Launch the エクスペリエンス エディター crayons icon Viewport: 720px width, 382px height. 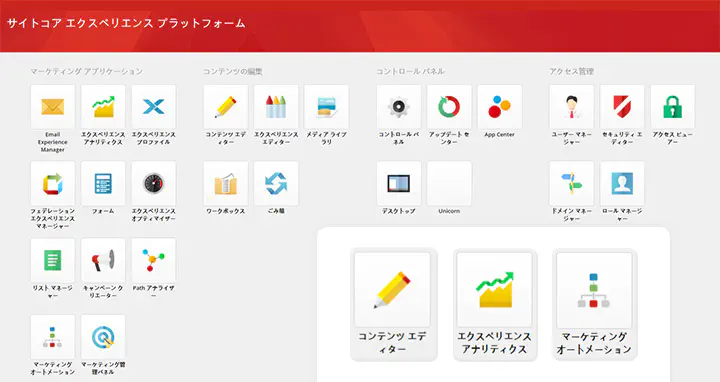tap(276, 107)
